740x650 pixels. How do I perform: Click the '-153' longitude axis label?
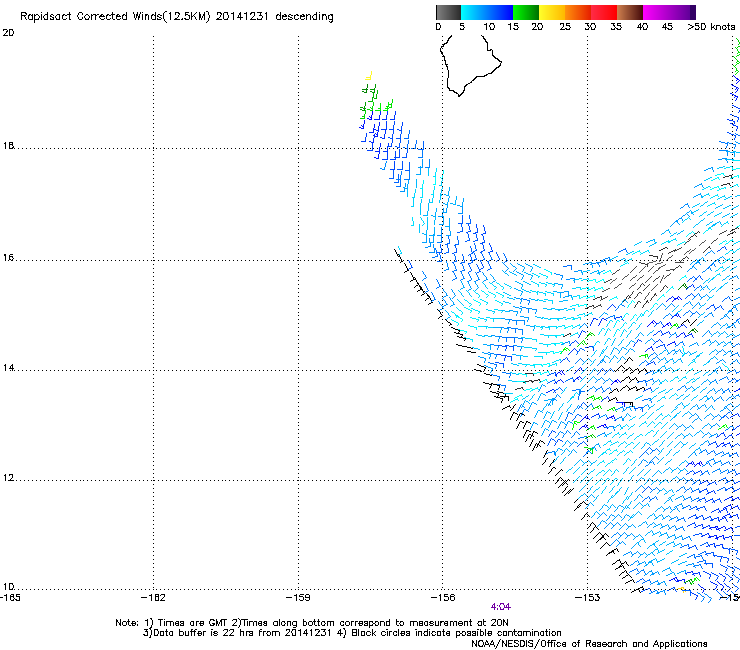588,598
